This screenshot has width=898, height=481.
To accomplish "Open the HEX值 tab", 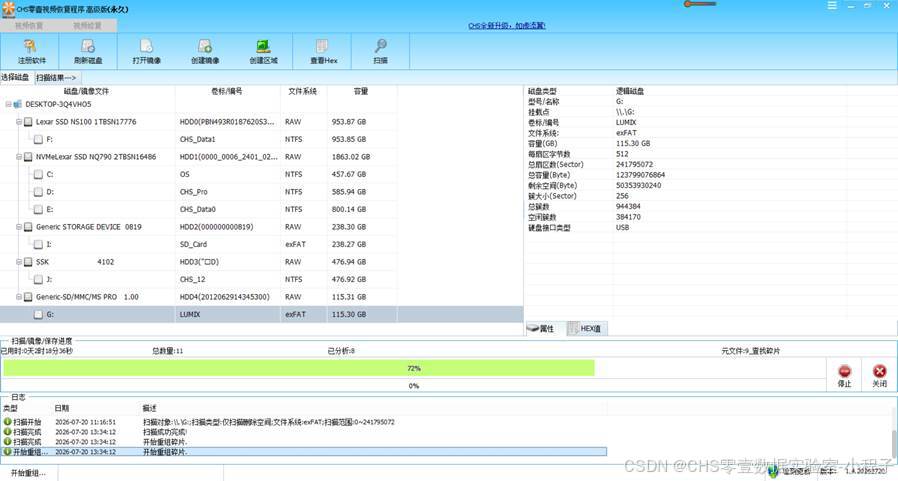I will click(586, 328).
